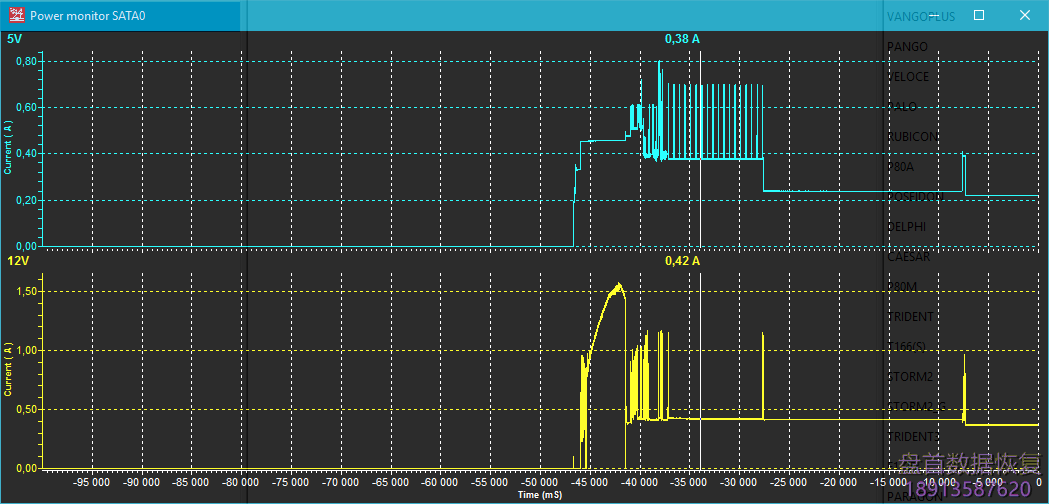The height and width of the screenshot is (504, 1049).
Task: Pick the first TRIDENT list entry
Action: 910,317
